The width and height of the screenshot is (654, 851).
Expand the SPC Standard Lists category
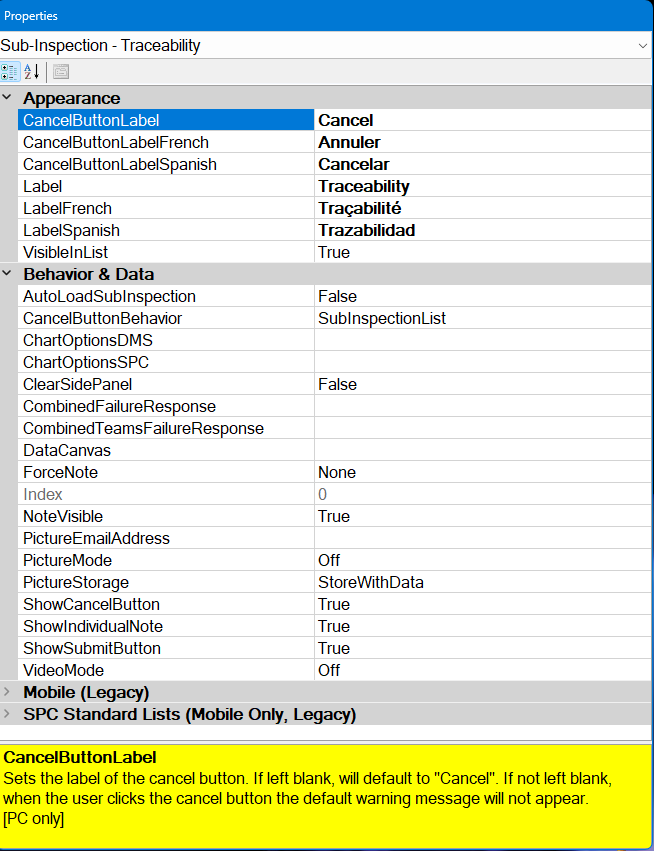click(8, 714)
